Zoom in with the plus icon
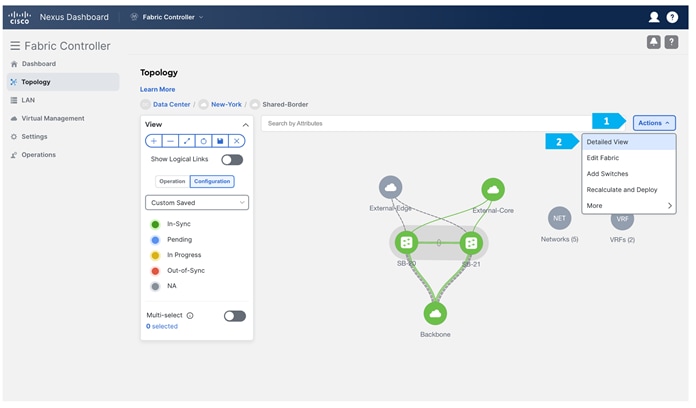The height and width of the screenshot is (408, 696). 154,141
